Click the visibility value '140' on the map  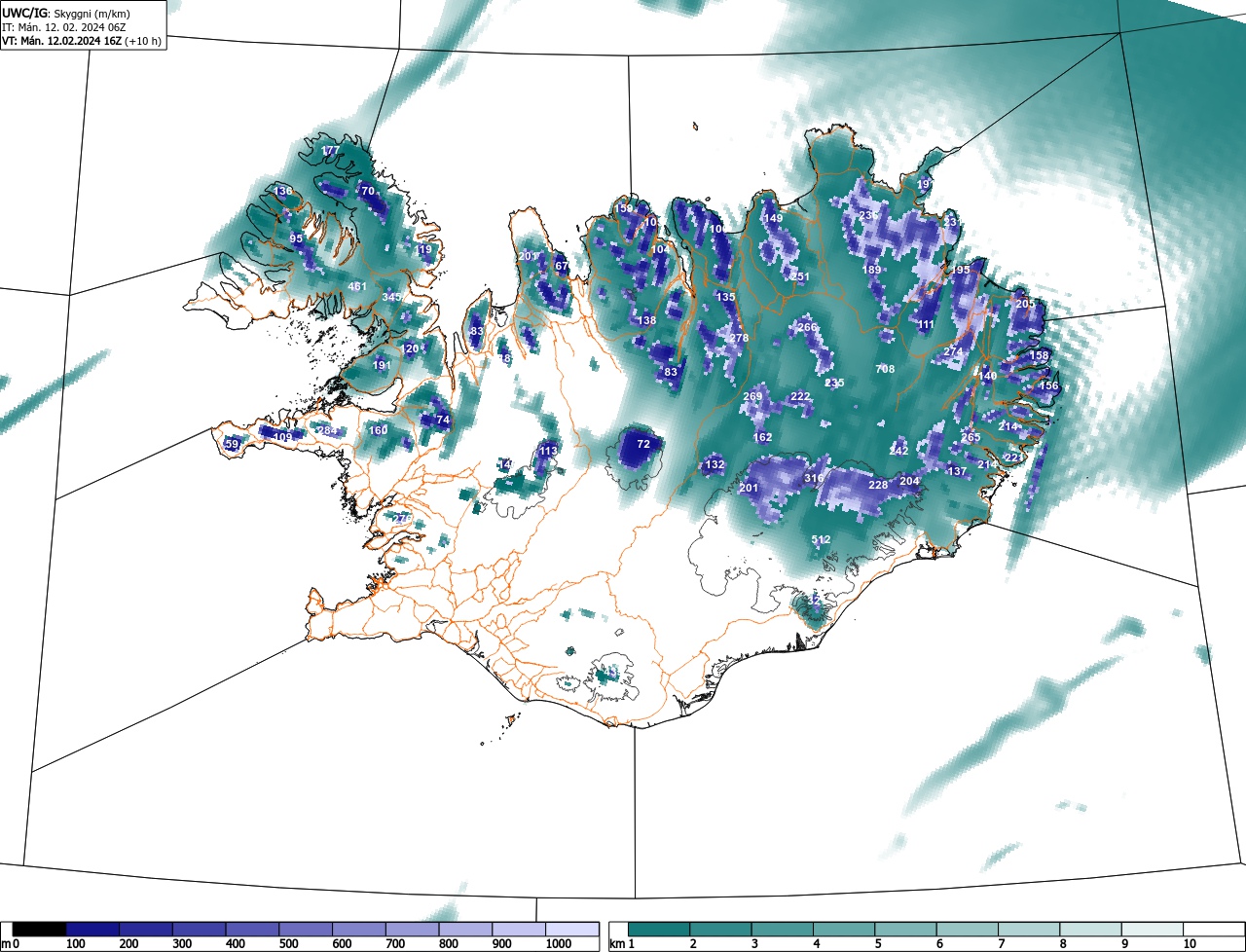pos(987,376)
